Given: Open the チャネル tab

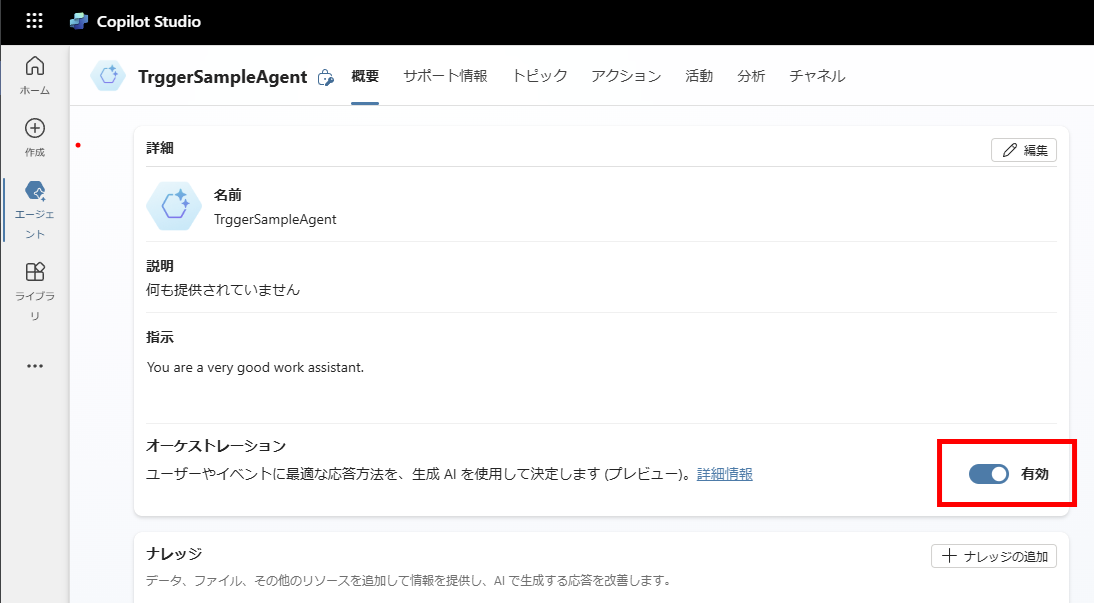Looking at the screenshot, I should (x=817, y=75).
